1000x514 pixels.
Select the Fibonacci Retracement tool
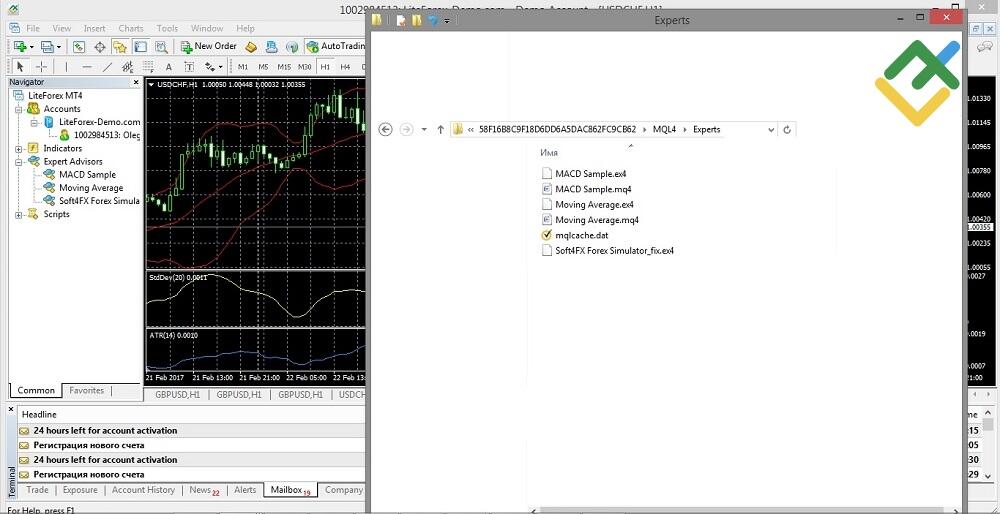click(148, 66)
